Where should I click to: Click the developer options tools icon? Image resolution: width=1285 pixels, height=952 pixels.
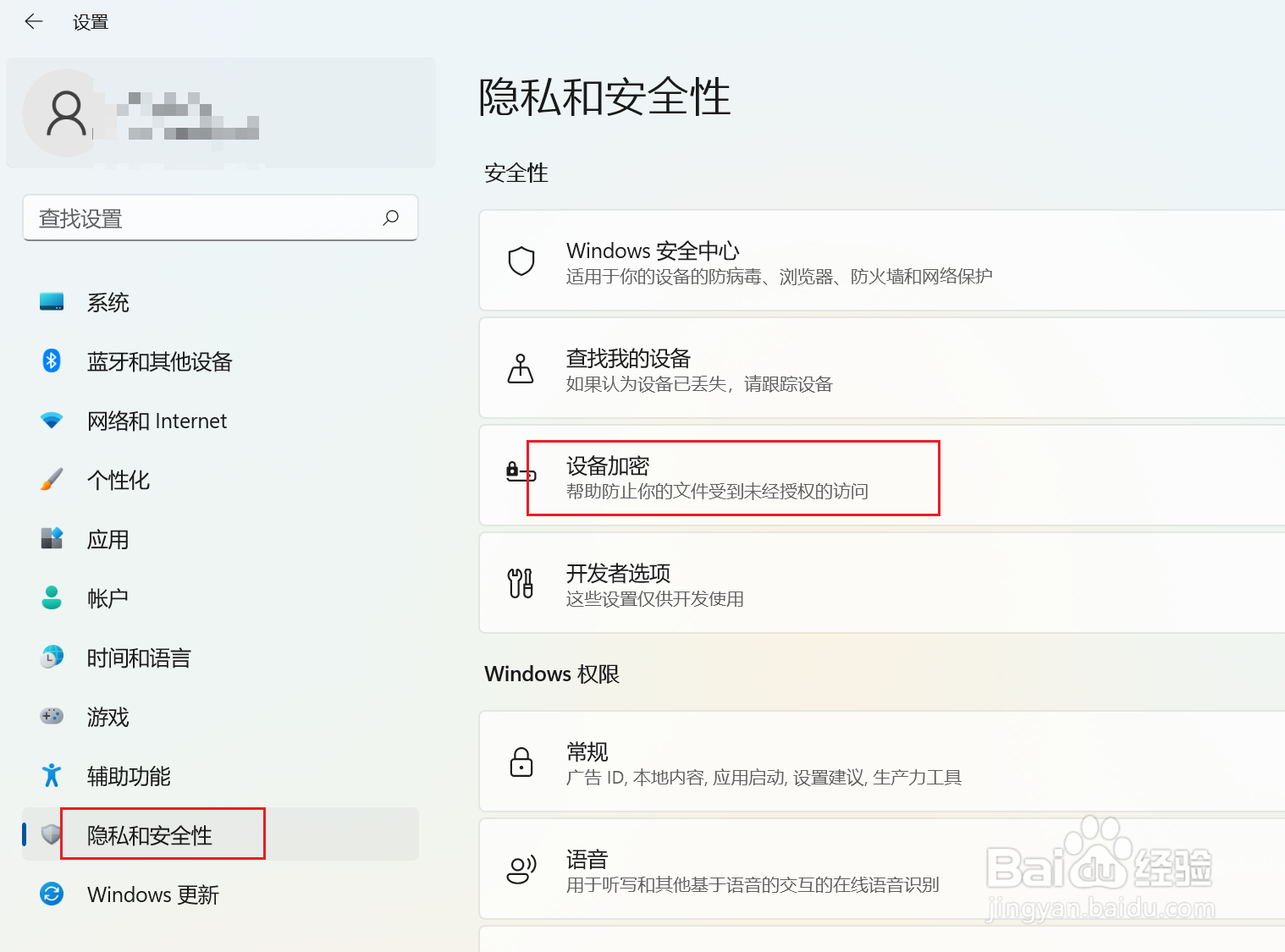(521, 584)
